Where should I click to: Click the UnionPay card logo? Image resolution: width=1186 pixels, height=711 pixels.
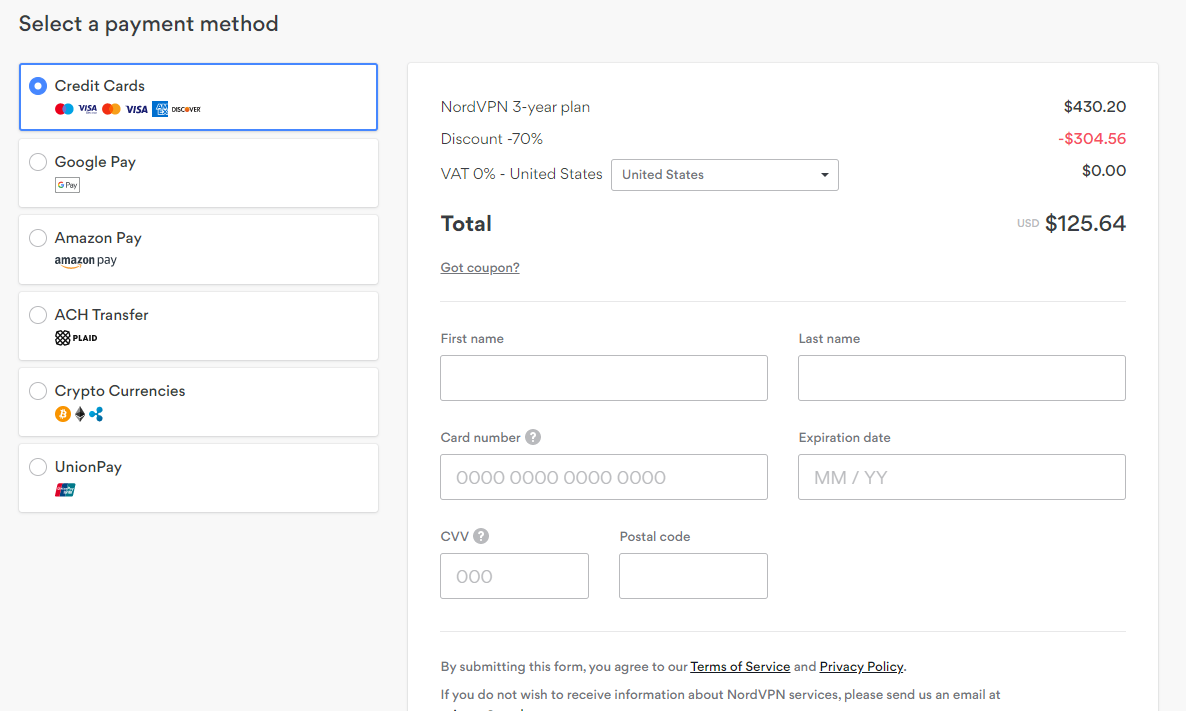point(65,490)
